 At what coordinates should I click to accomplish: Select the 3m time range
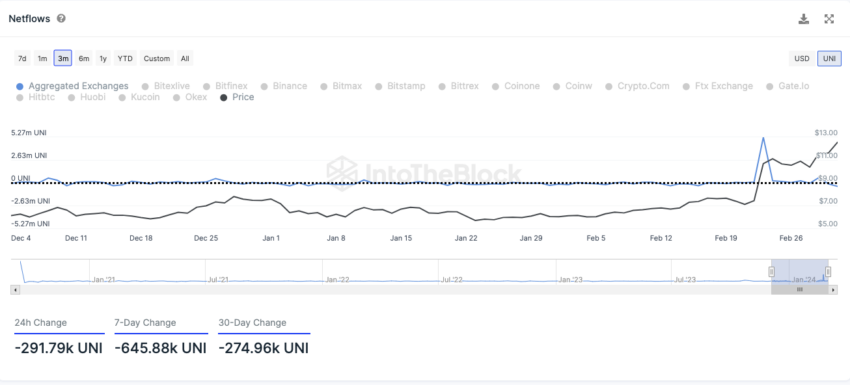[x=63, y=58]
